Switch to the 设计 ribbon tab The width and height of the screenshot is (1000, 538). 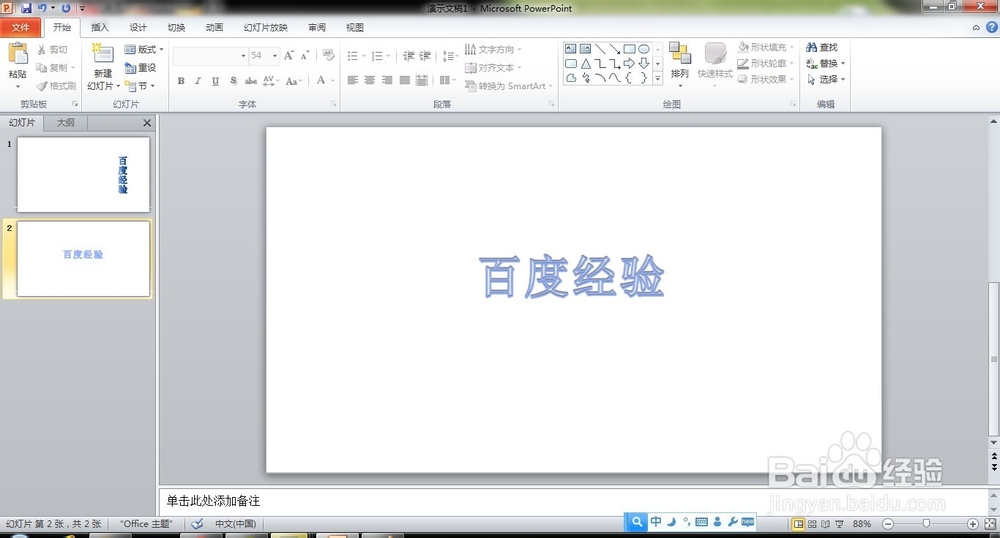(138, 27)
